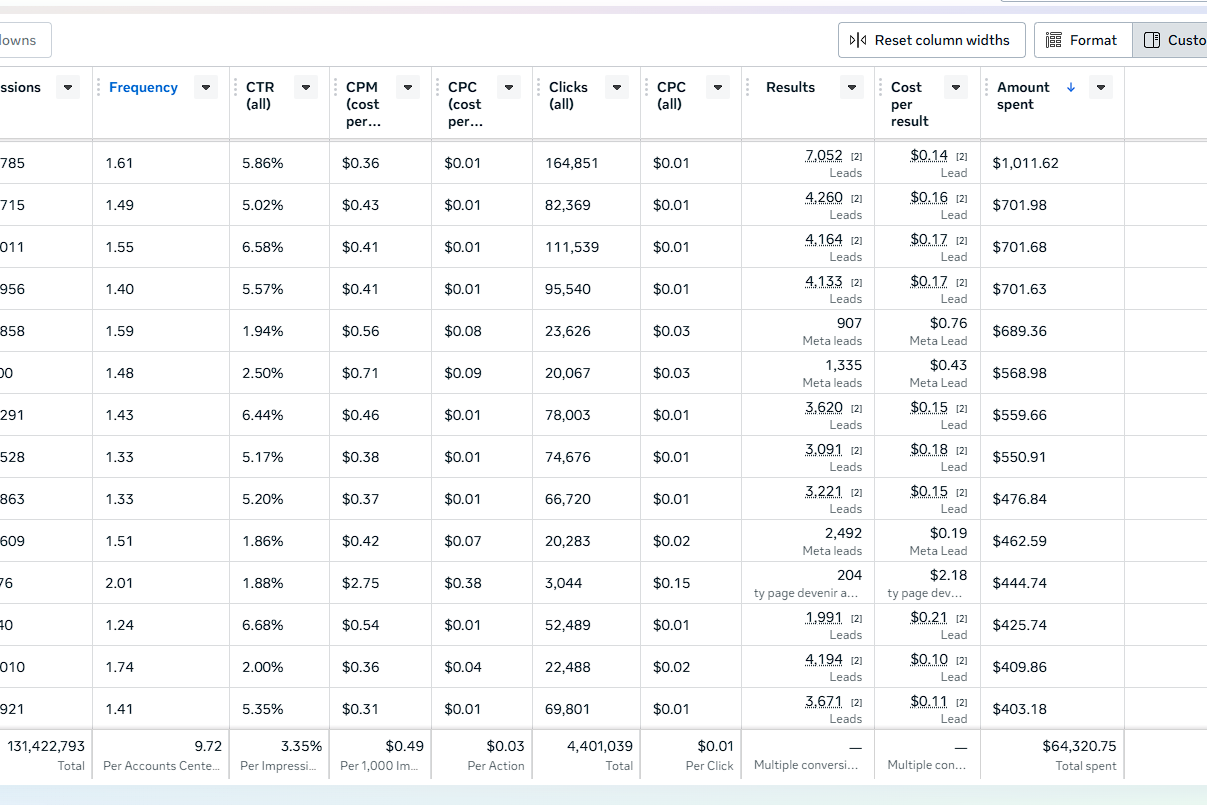Click the Customize columns icon
The width and height of the screenshot is (1207, 805).
(1152, 40)
